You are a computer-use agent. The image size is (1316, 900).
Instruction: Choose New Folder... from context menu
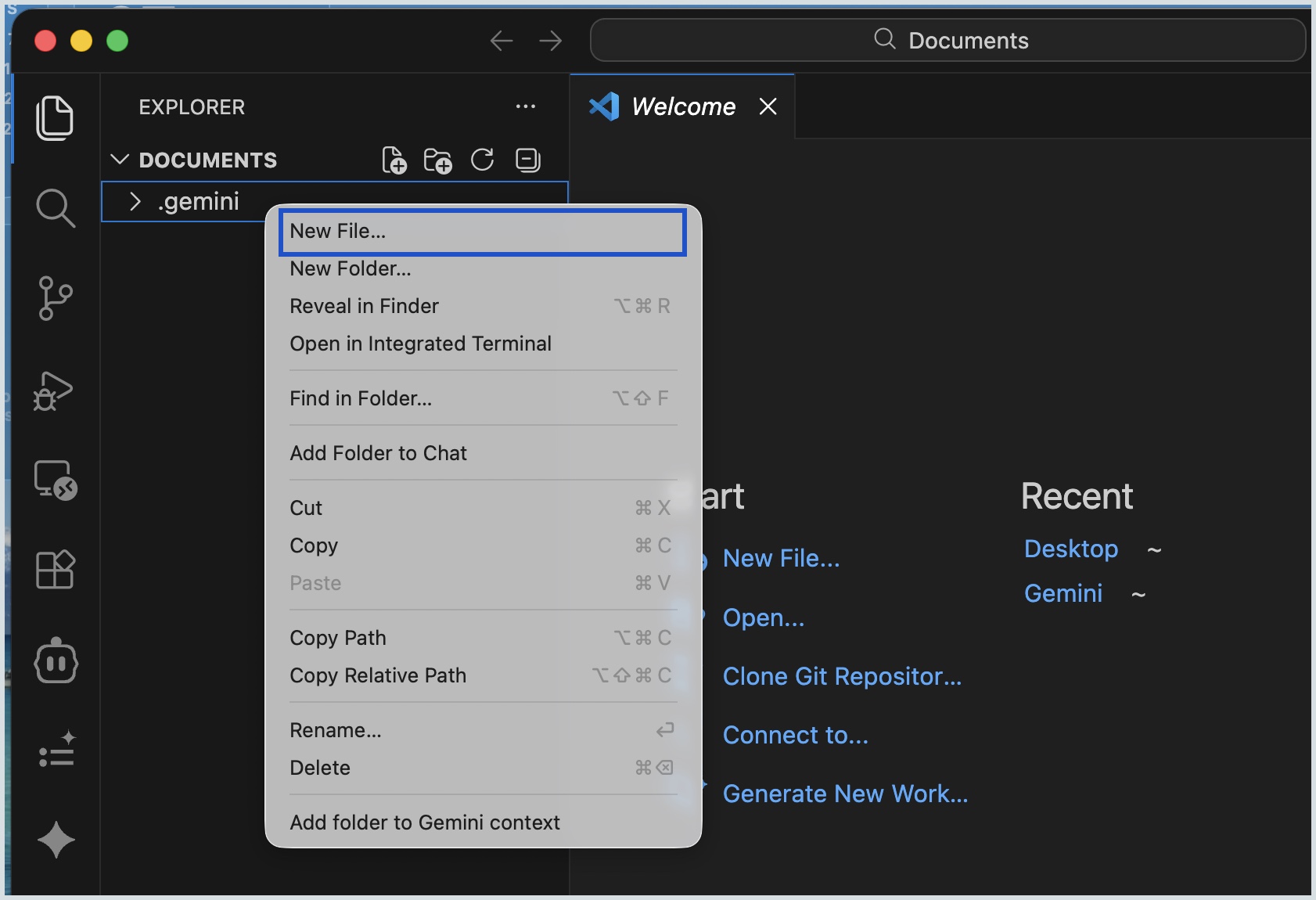click(x=483, y=269)
